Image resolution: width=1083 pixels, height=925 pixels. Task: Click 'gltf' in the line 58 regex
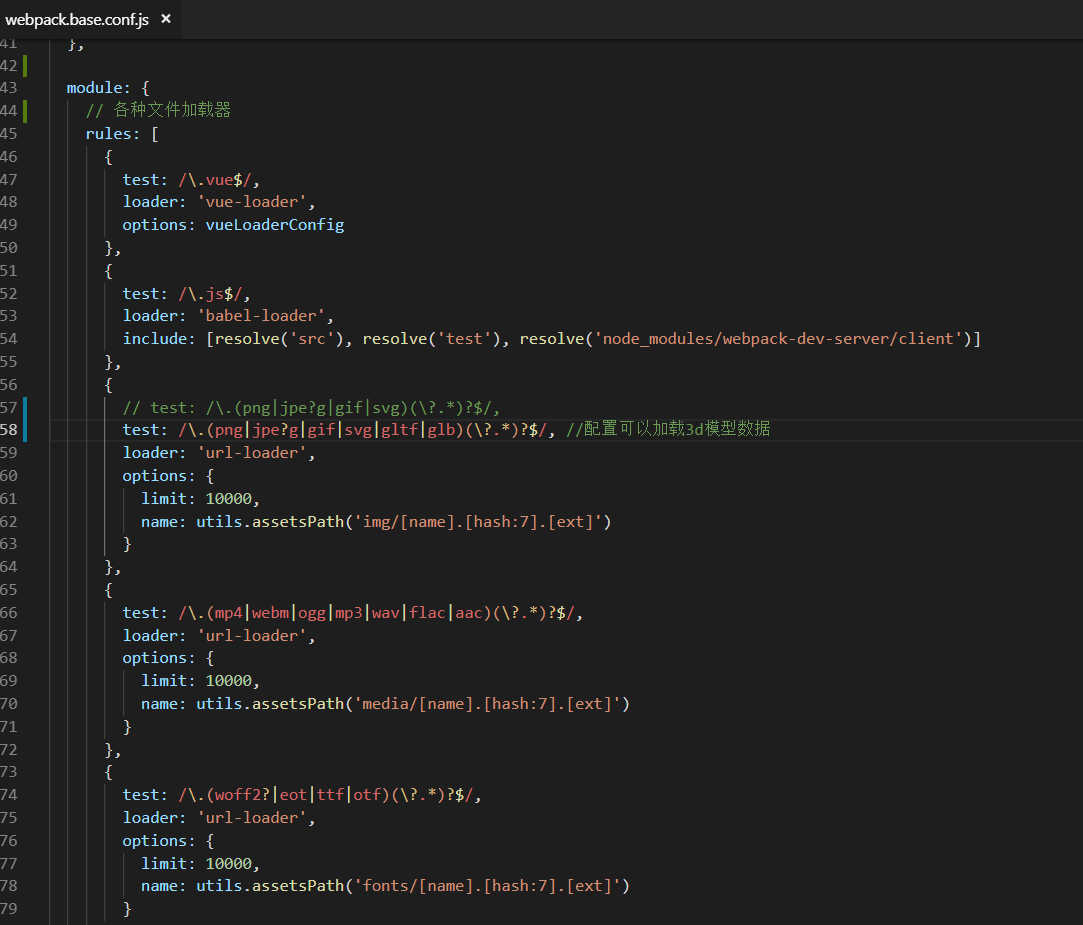(x=399, y=430)
